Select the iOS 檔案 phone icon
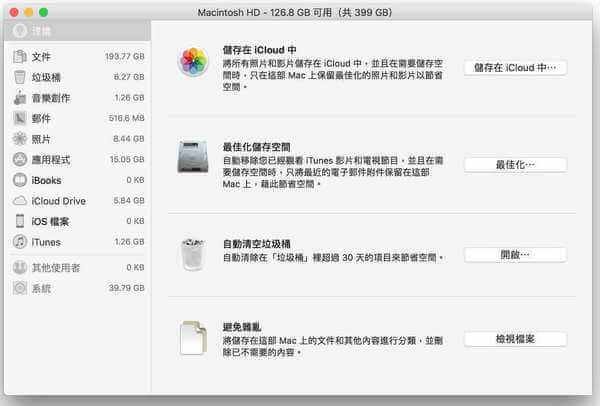 20,221
